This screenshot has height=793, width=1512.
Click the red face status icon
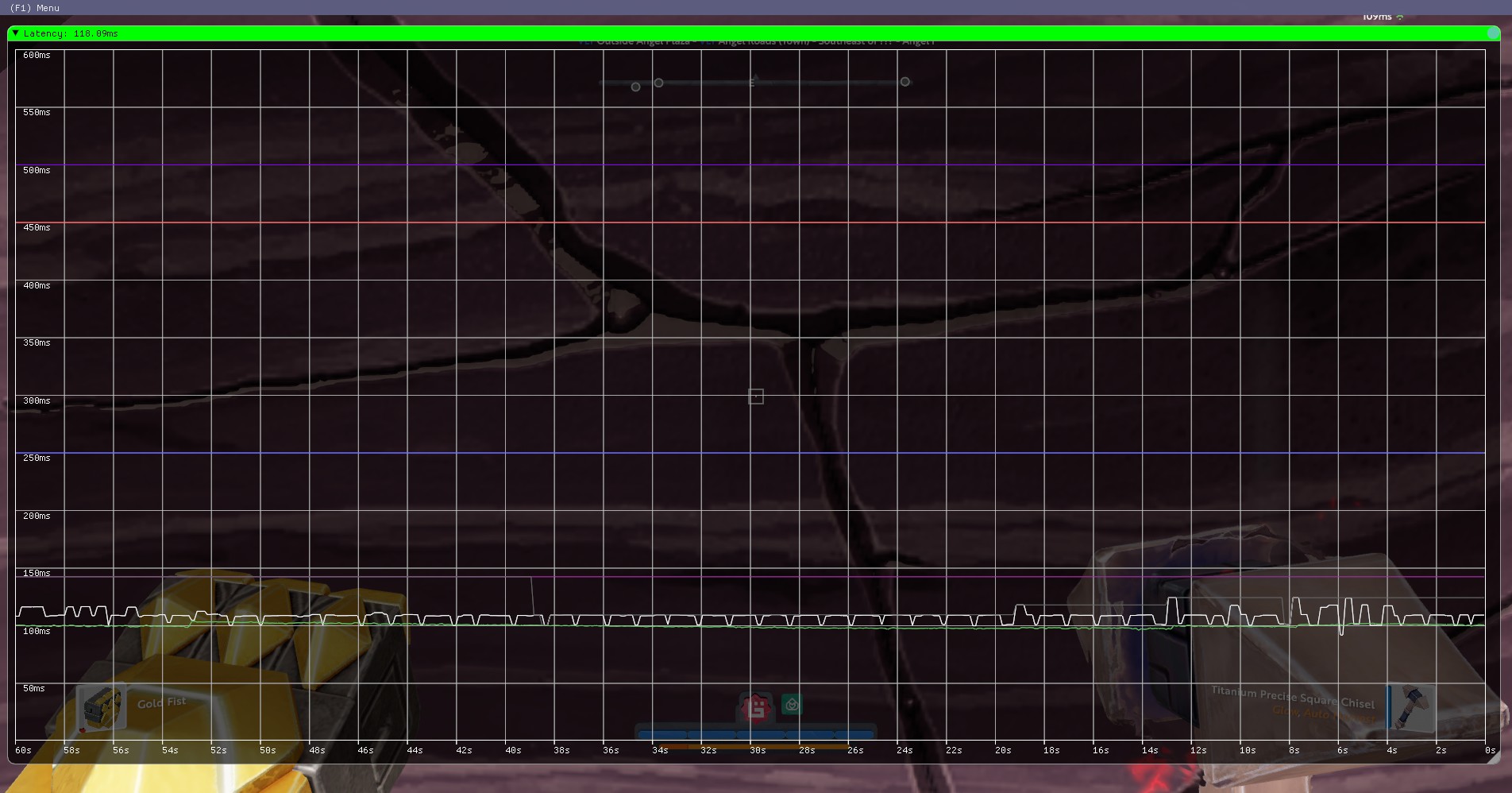756,706
